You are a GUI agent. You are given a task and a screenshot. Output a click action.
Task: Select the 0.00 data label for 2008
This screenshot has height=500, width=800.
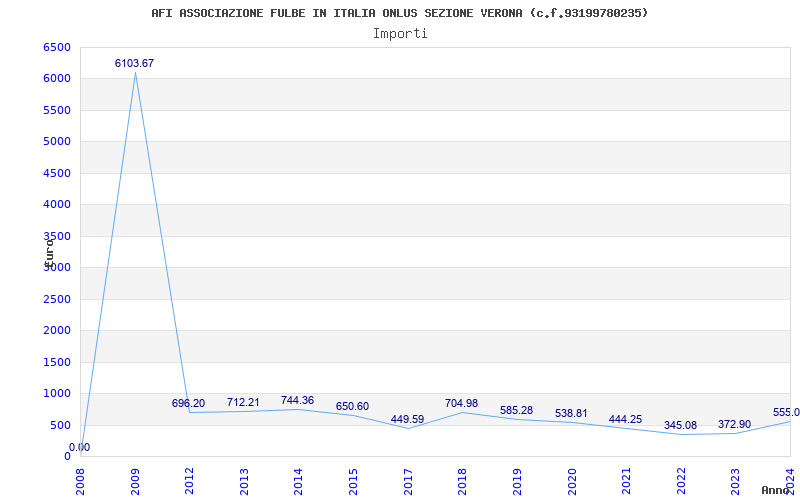tap(80, 447)
